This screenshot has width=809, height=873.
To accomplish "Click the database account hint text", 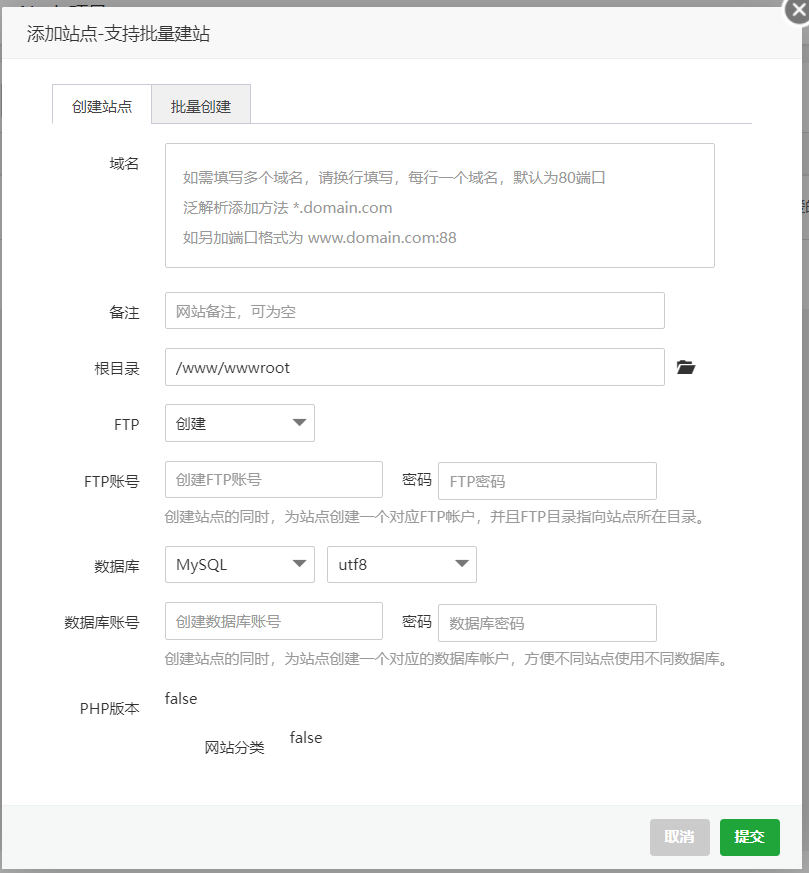I will click(x=447, y=659).
